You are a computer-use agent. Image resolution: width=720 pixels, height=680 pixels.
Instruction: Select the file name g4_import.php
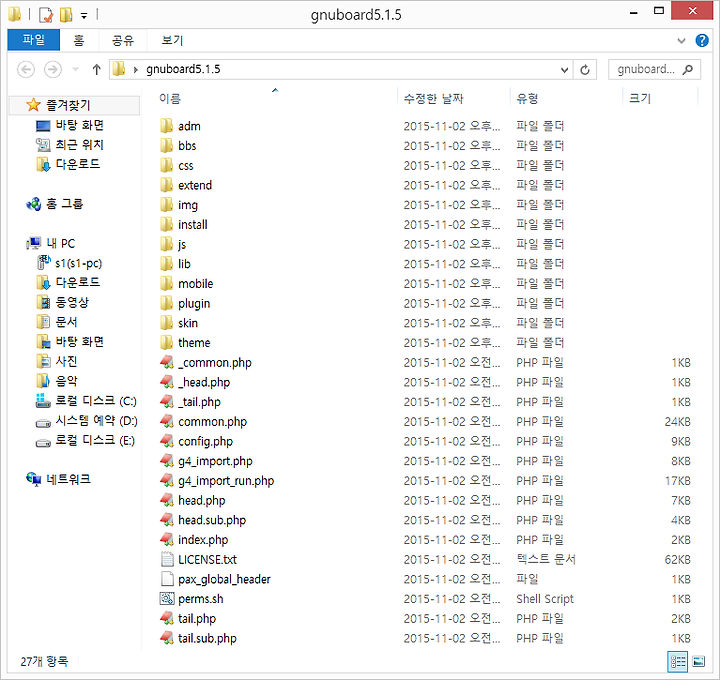click(215, 461)
